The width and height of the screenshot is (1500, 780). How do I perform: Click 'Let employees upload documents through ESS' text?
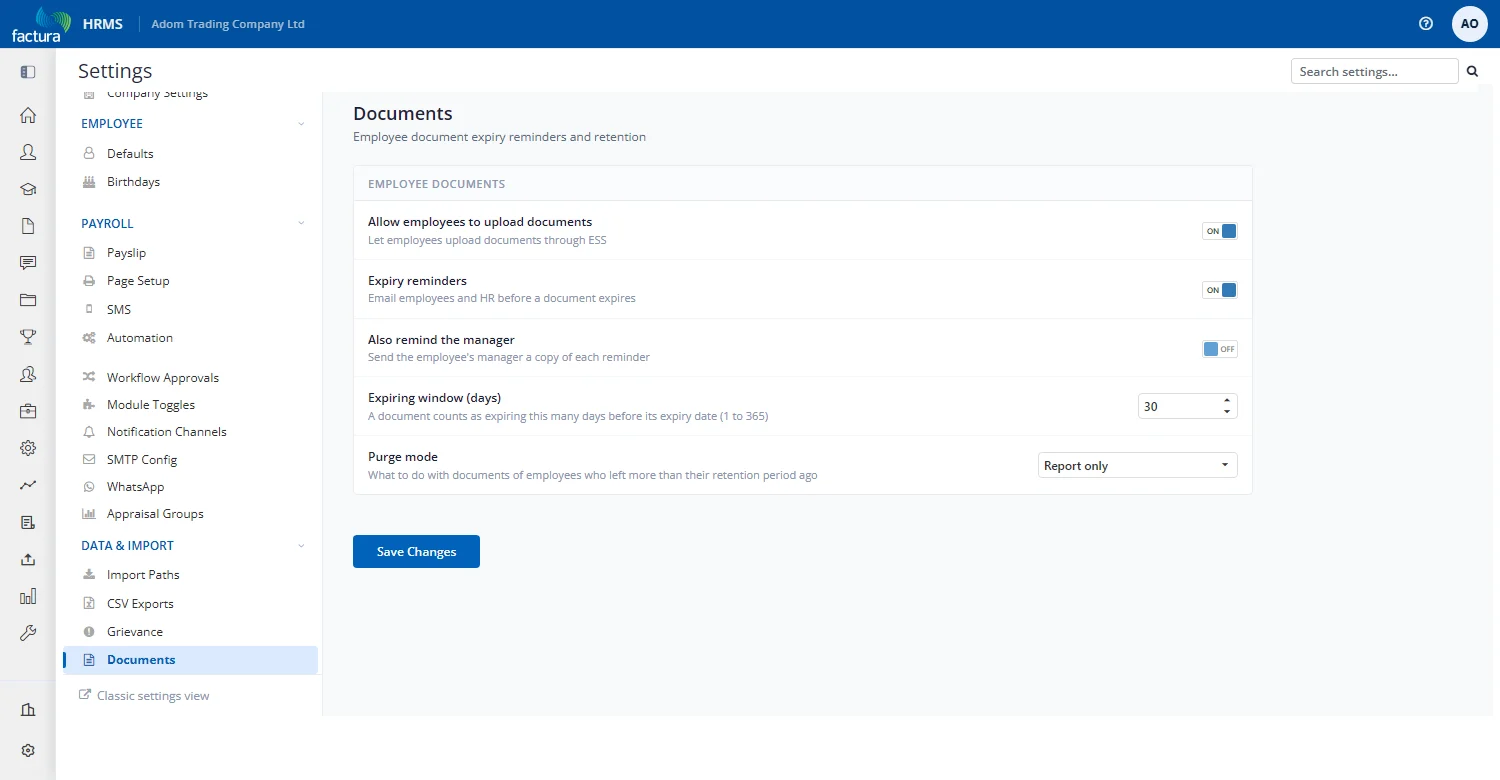click(x=487, y=240)
